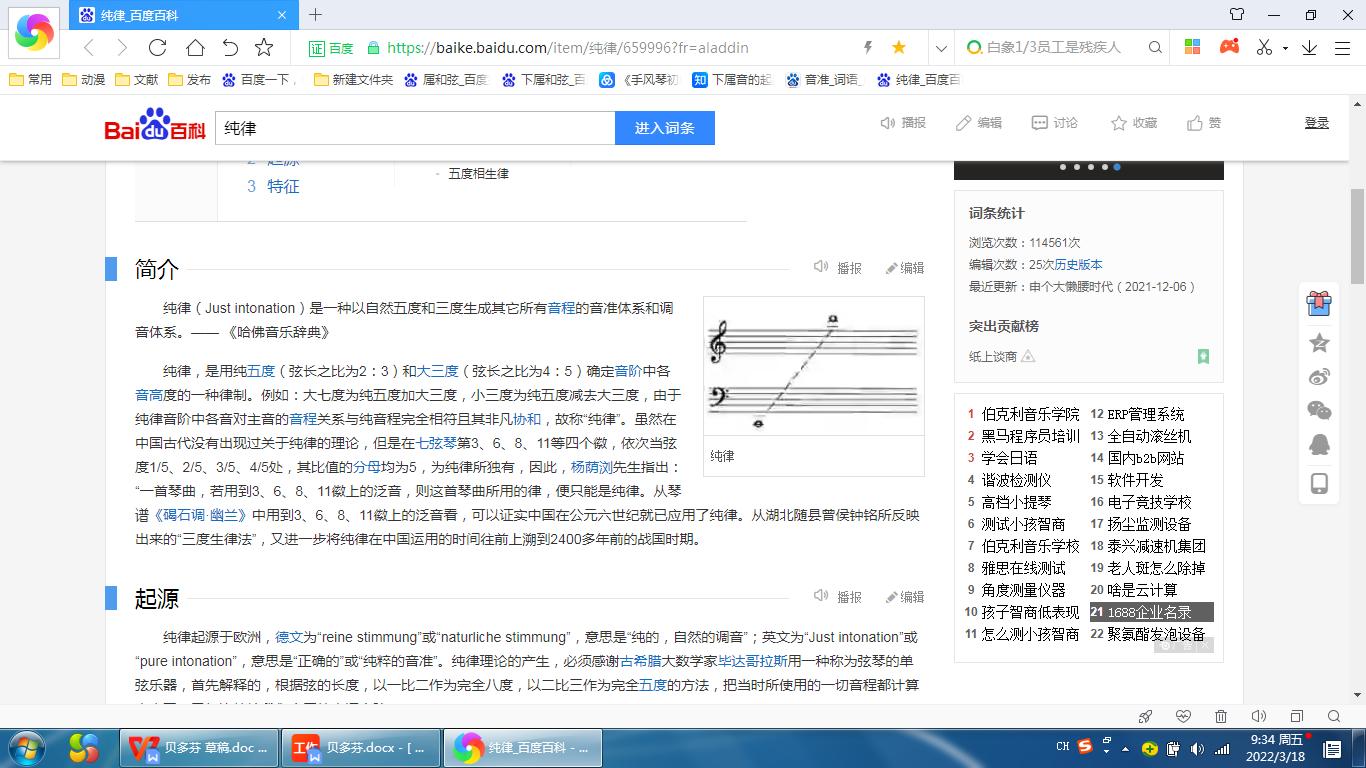
Task: Open the 《碣石调·幽兰》 hyperlink
Action: coord(199,515)
